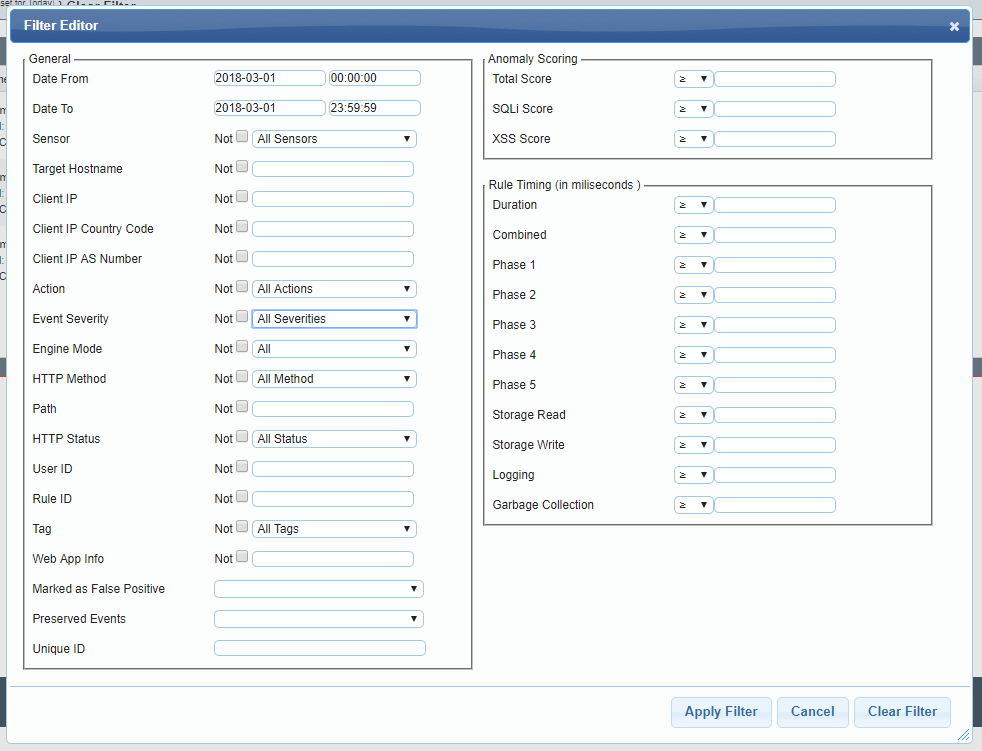Click the Apply Filter button
Viewport: 982px width, 751px height.
pos(721,712)
